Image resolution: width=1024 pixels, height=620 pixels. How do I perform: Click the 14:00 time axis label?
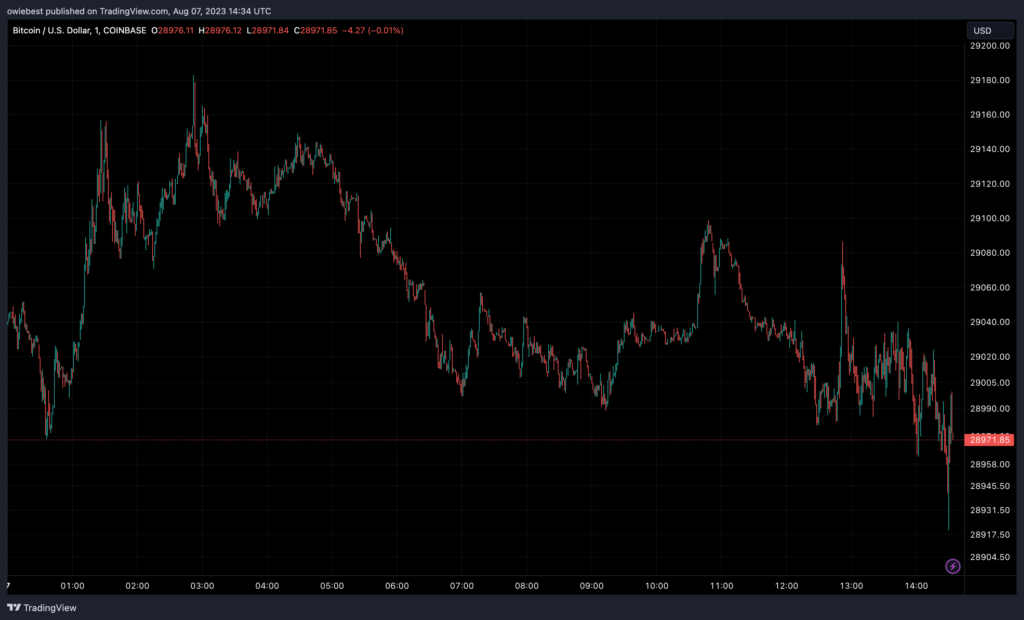(x=916, y=586)
